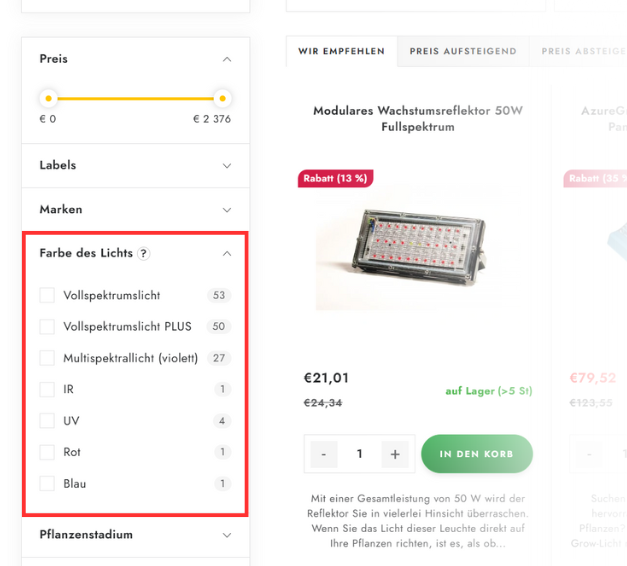Click the In den Korb button
The height and width of the screenshot is (566, 627).
pos(477,454)
